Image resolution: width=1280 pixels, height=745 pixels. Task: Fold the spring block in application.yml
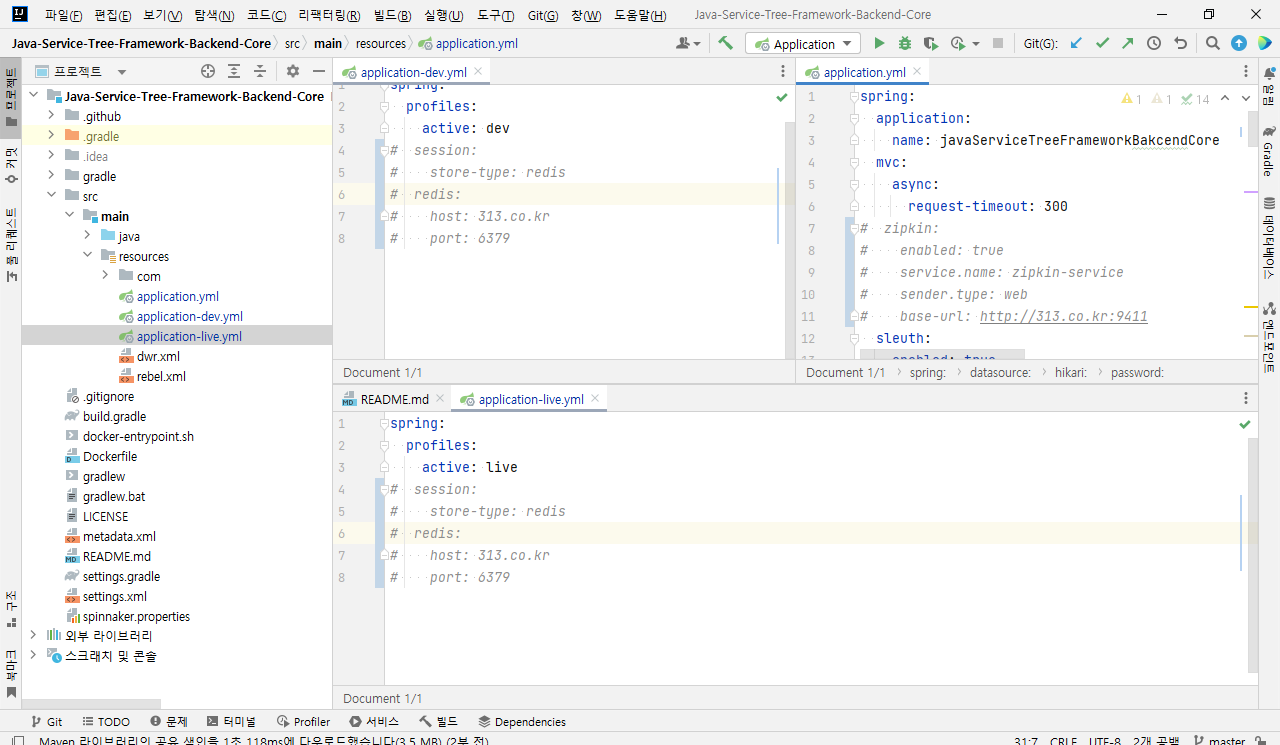click(x=853, y=97)
